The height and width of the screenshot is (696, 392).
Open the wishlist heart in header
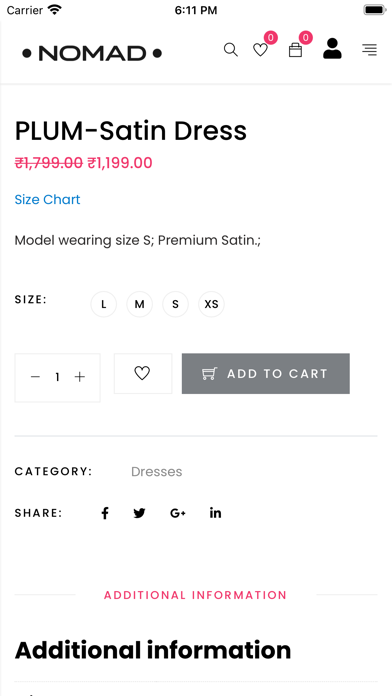(261, 50)
